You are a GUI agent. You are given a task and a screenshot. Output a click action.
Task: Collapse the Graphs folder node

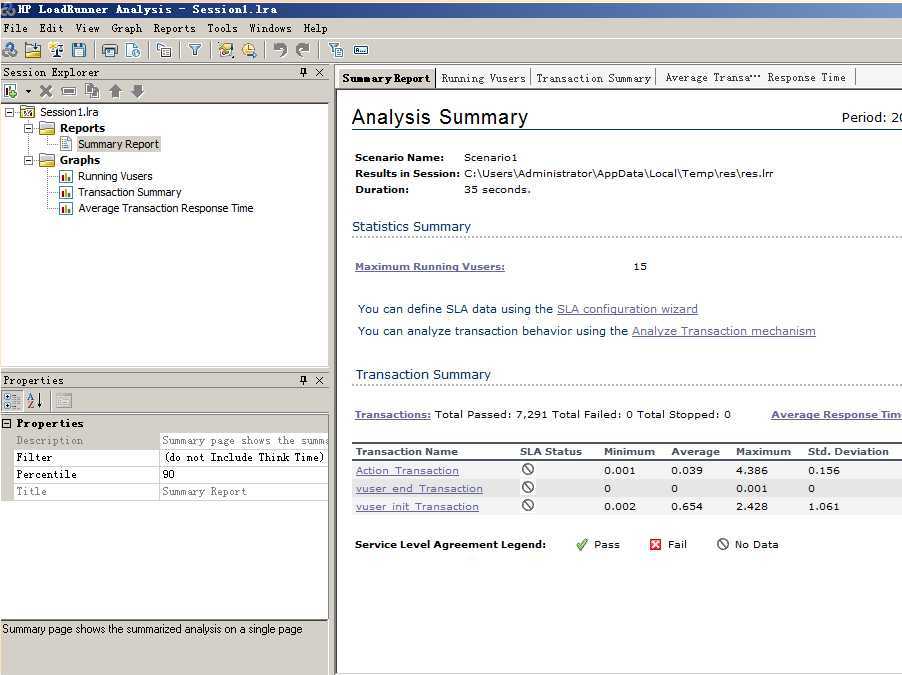(28, 160)
